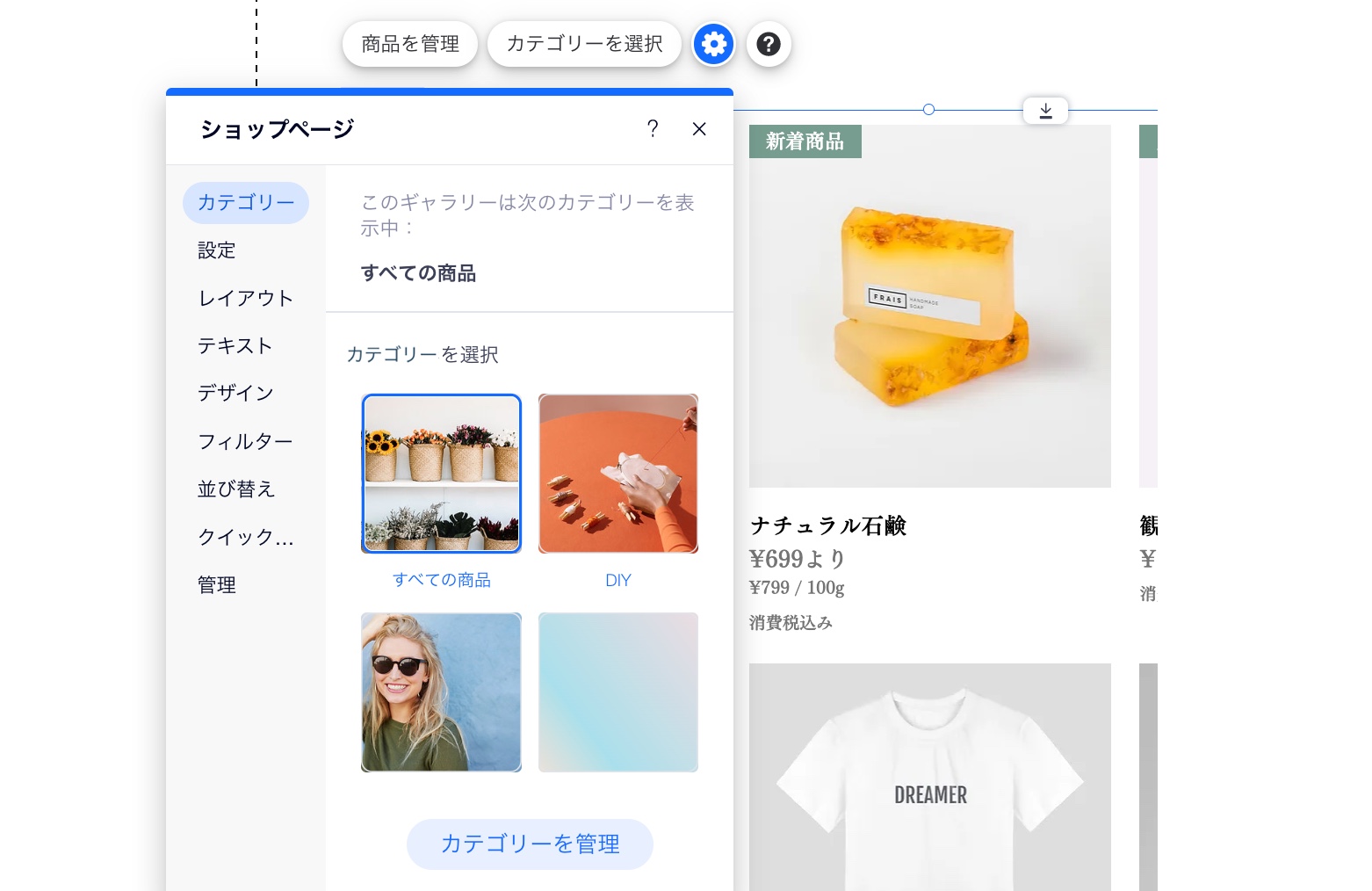This screenshot has width=1372, height=891.
Task: Choose the DIY category thumbnail
Action: 618,474
